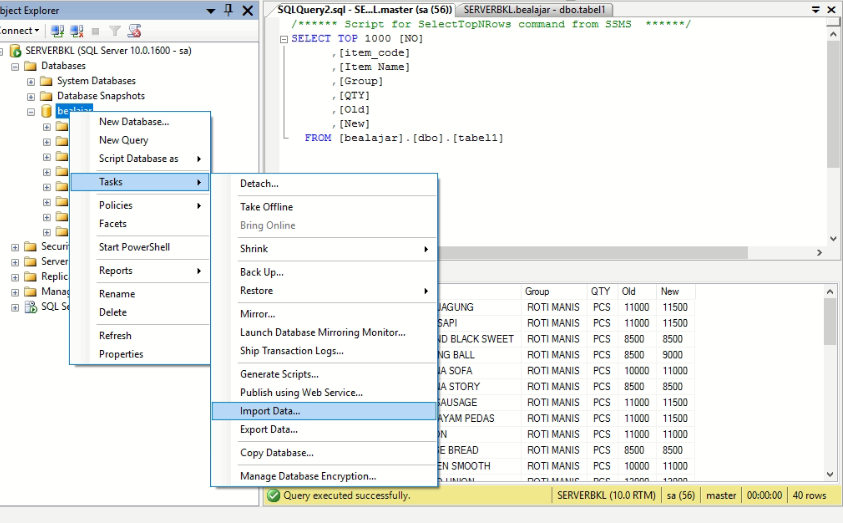Screen dimensions: 843x523
Task: Expand the System Databases node
Action: pyautogui.click(x=31, y=82)
